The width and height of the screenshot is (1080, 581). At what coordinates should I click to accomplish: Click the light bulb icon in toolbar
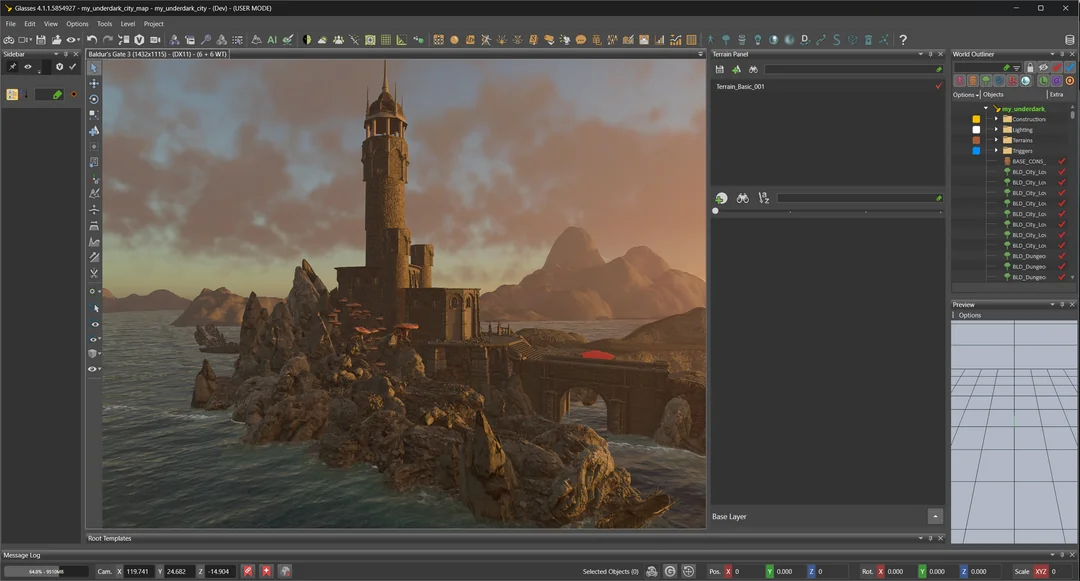pyautogui.click(x=758, y=40)
